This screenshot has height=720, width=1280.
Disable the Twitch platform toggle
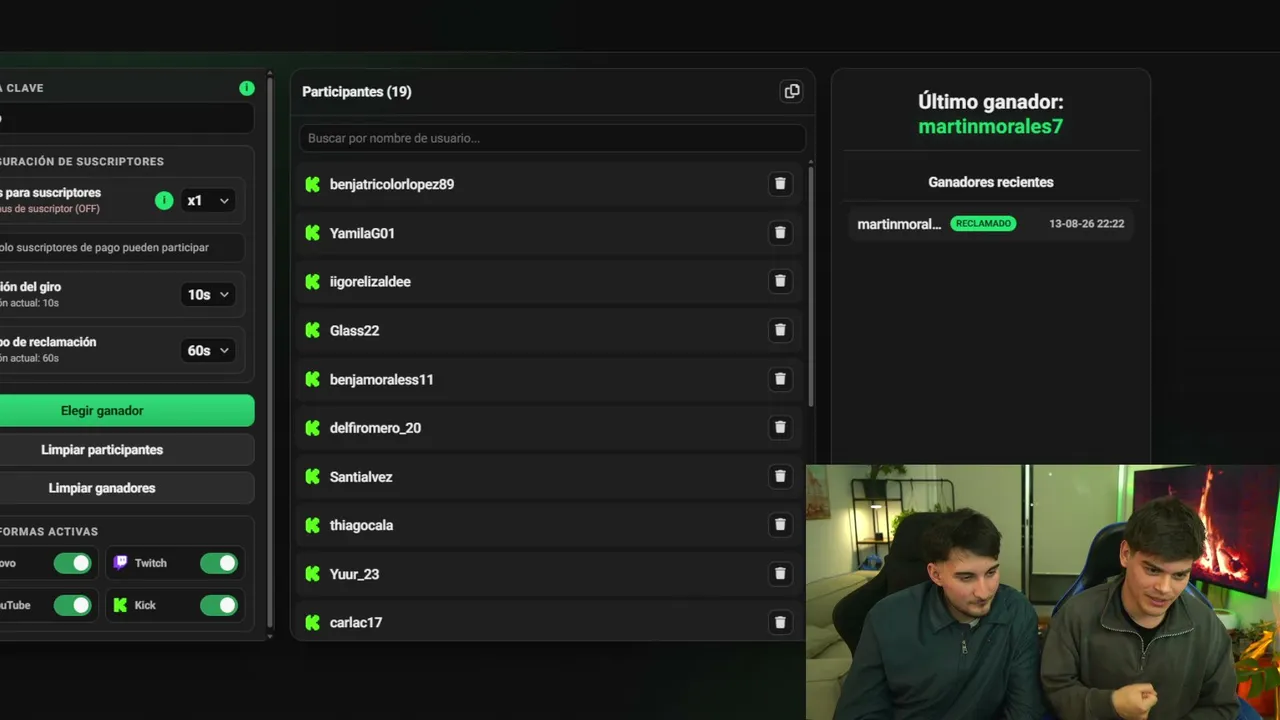coord(219,563)
